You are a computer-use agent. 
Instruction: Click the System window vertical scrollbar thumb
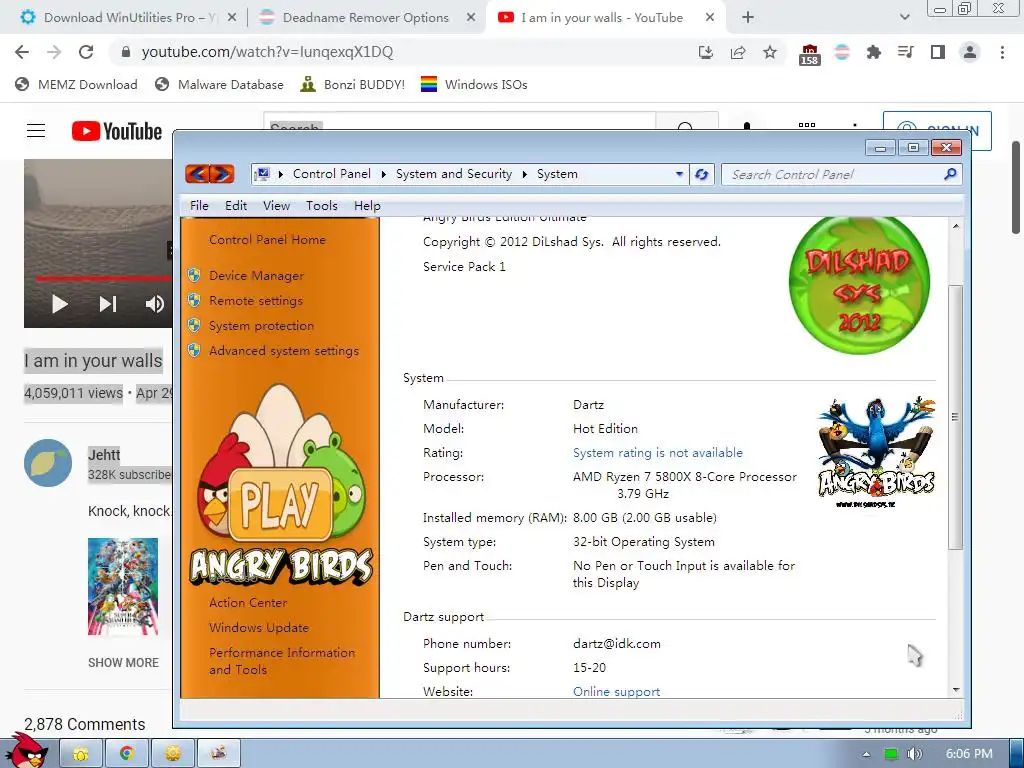(955, 416)
